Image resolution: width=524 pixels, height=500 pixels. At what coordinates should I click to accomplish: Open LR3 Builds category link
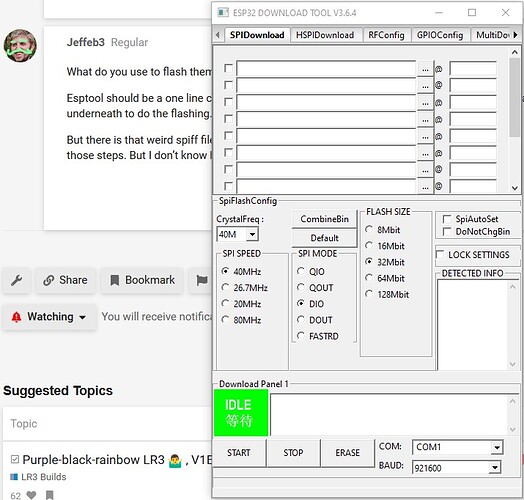tap(38, 477)
